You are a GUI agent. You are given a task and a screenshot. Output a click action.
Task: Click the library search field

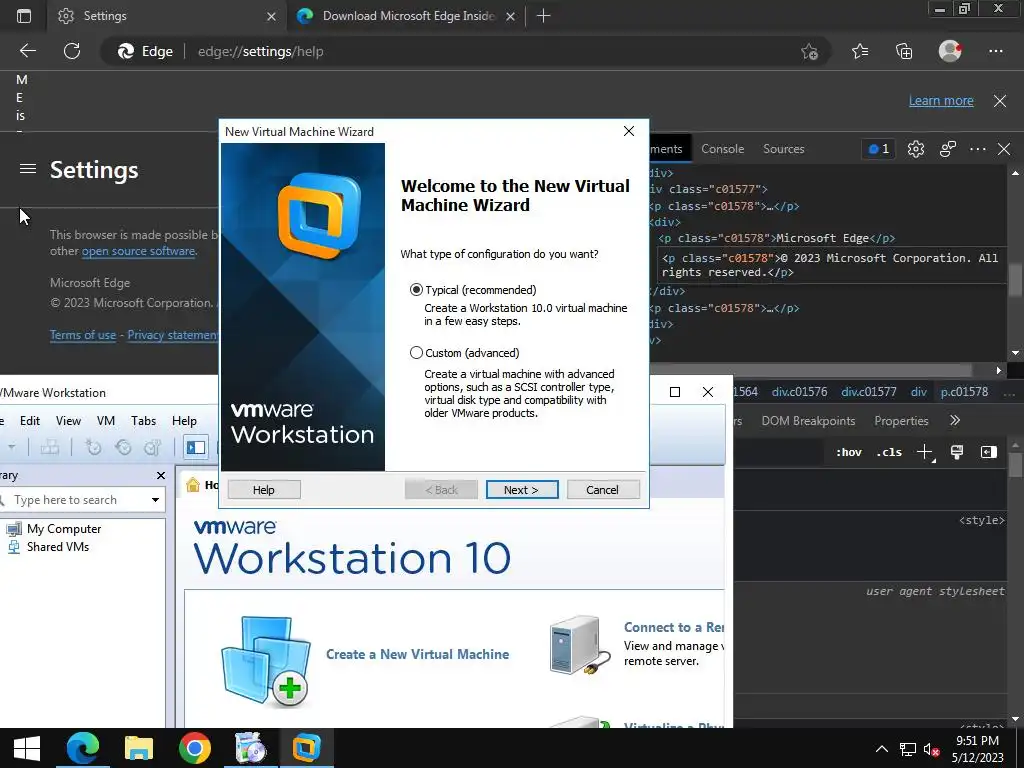[77, 500]
